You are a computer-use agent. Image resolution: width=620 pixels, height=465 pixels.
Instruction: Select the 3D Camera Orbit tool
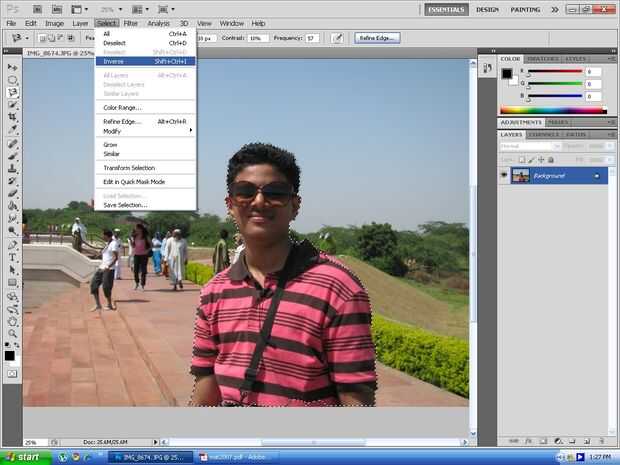click(x=12, y=309)
